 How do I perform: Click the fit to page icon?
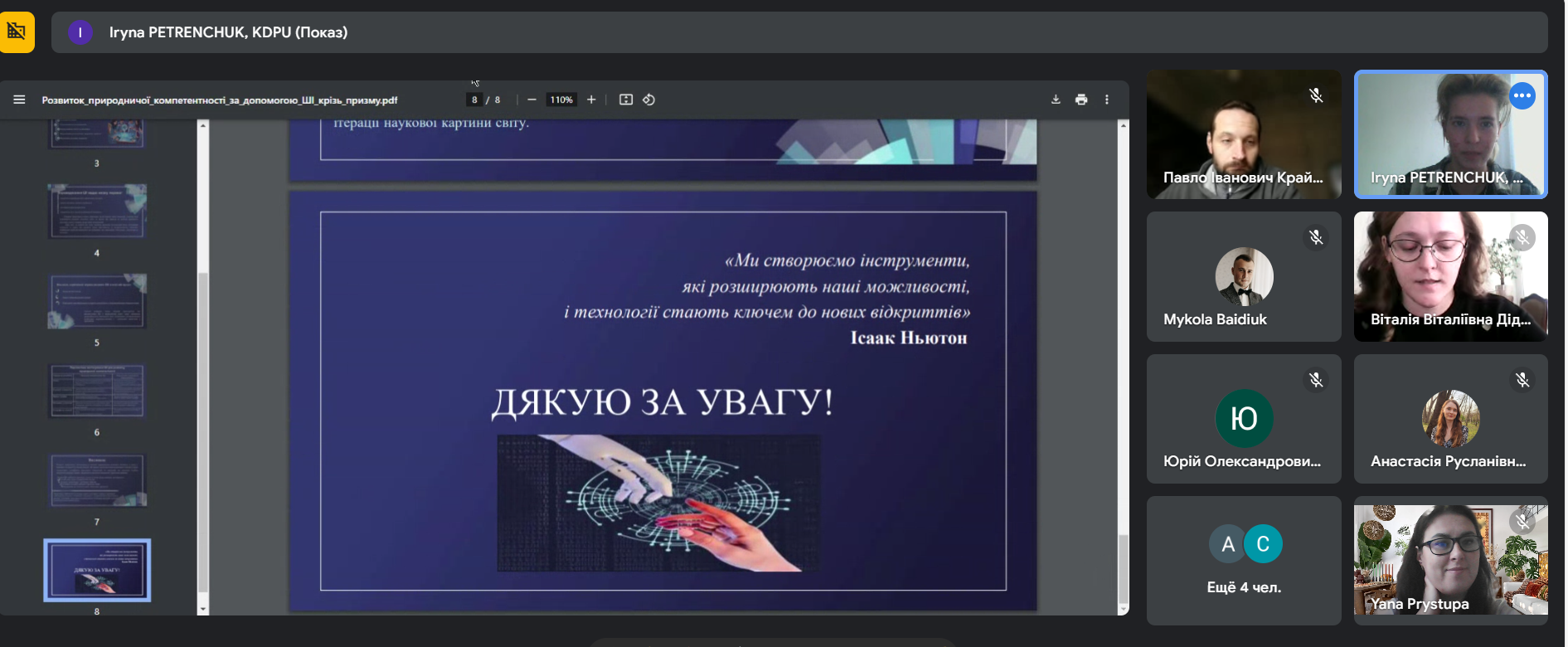coord(626,100)
